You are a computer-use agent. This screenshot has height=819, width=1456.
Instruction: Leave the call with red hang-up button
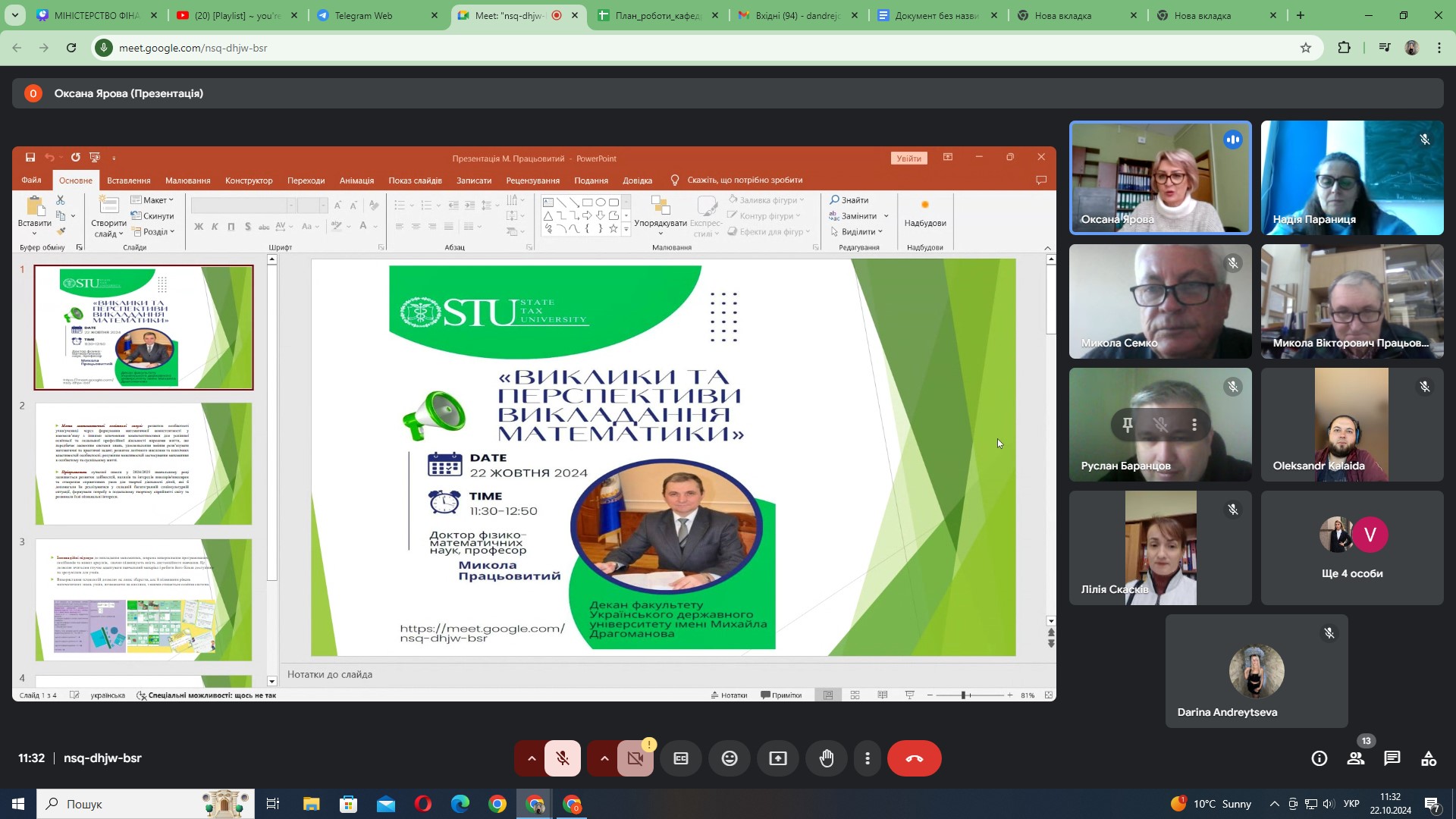point(914,758)
